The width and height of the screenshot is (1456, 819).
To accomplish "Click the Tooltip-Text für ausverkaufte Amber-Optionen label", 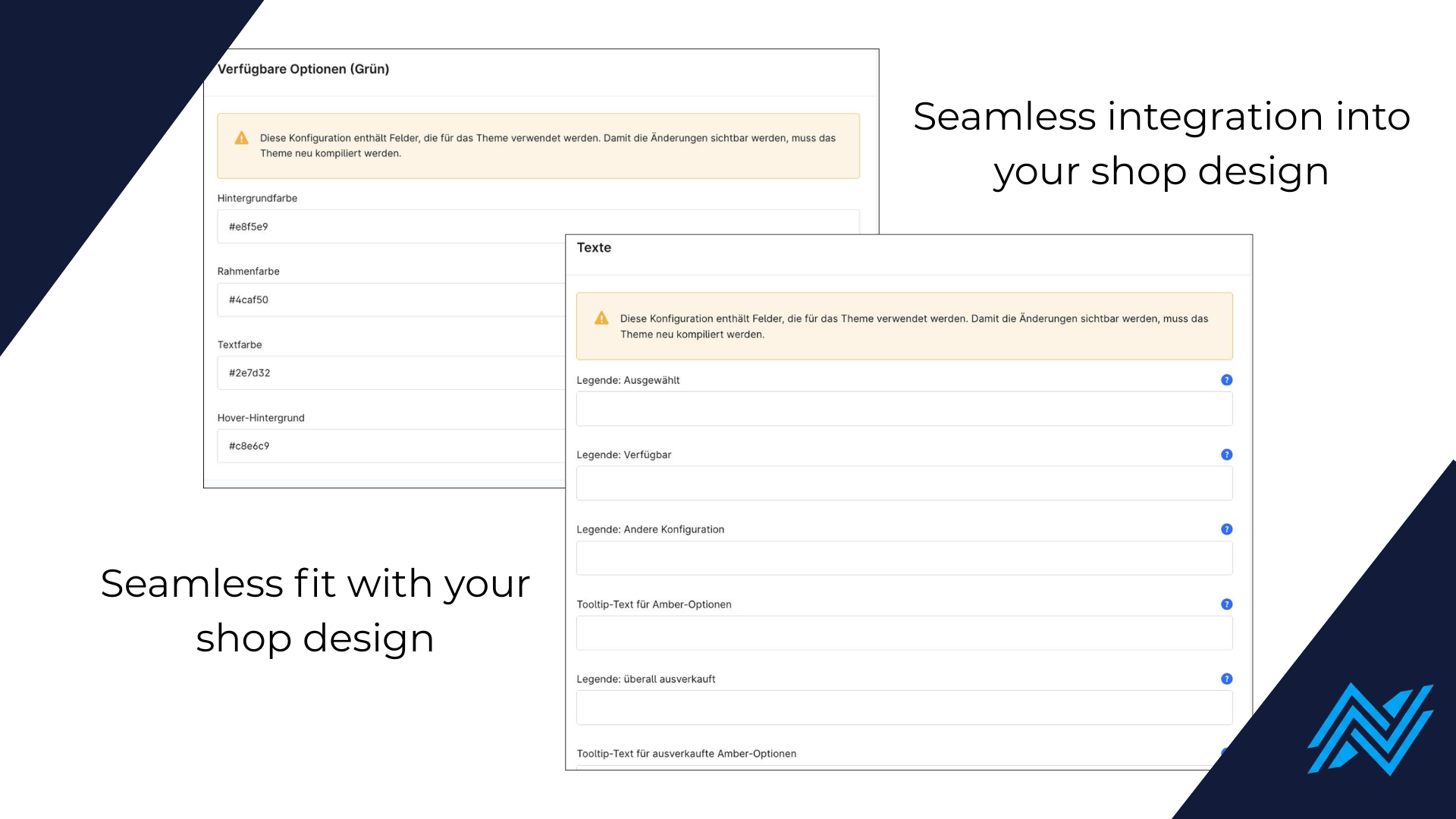I will point(686,754).
